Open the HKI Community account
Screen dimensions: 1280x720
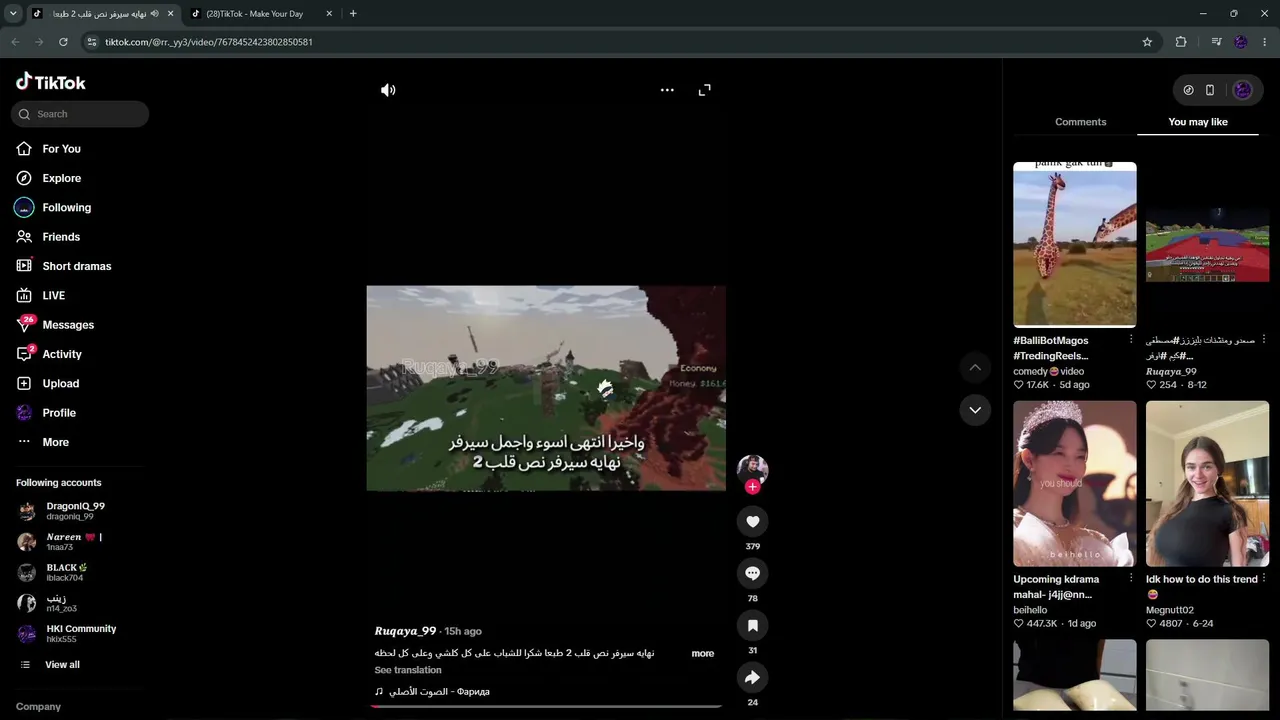pos(80,633)
